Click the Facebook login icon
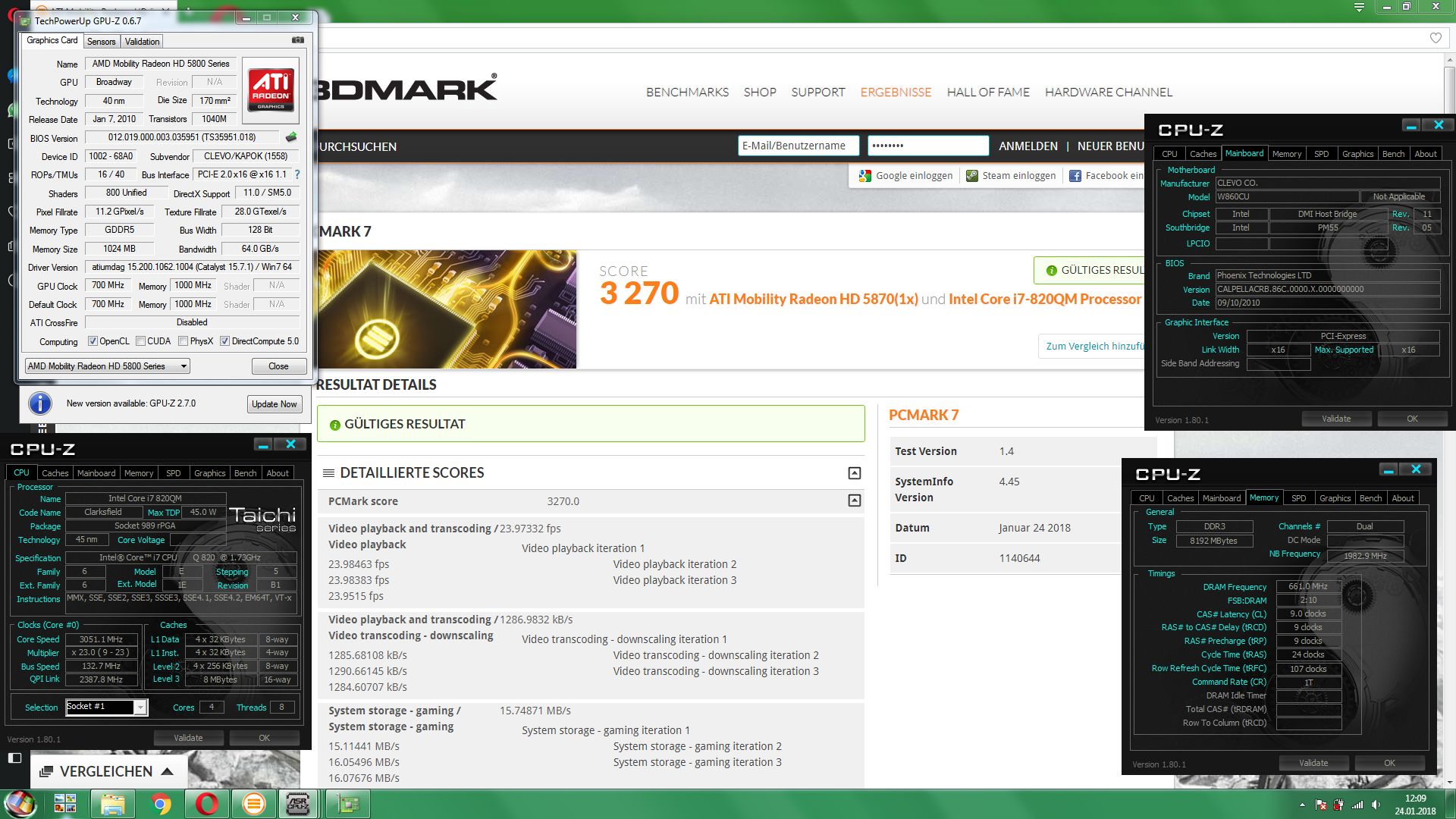Screen dimensions: 1456x819 [x=1075, y=176]
